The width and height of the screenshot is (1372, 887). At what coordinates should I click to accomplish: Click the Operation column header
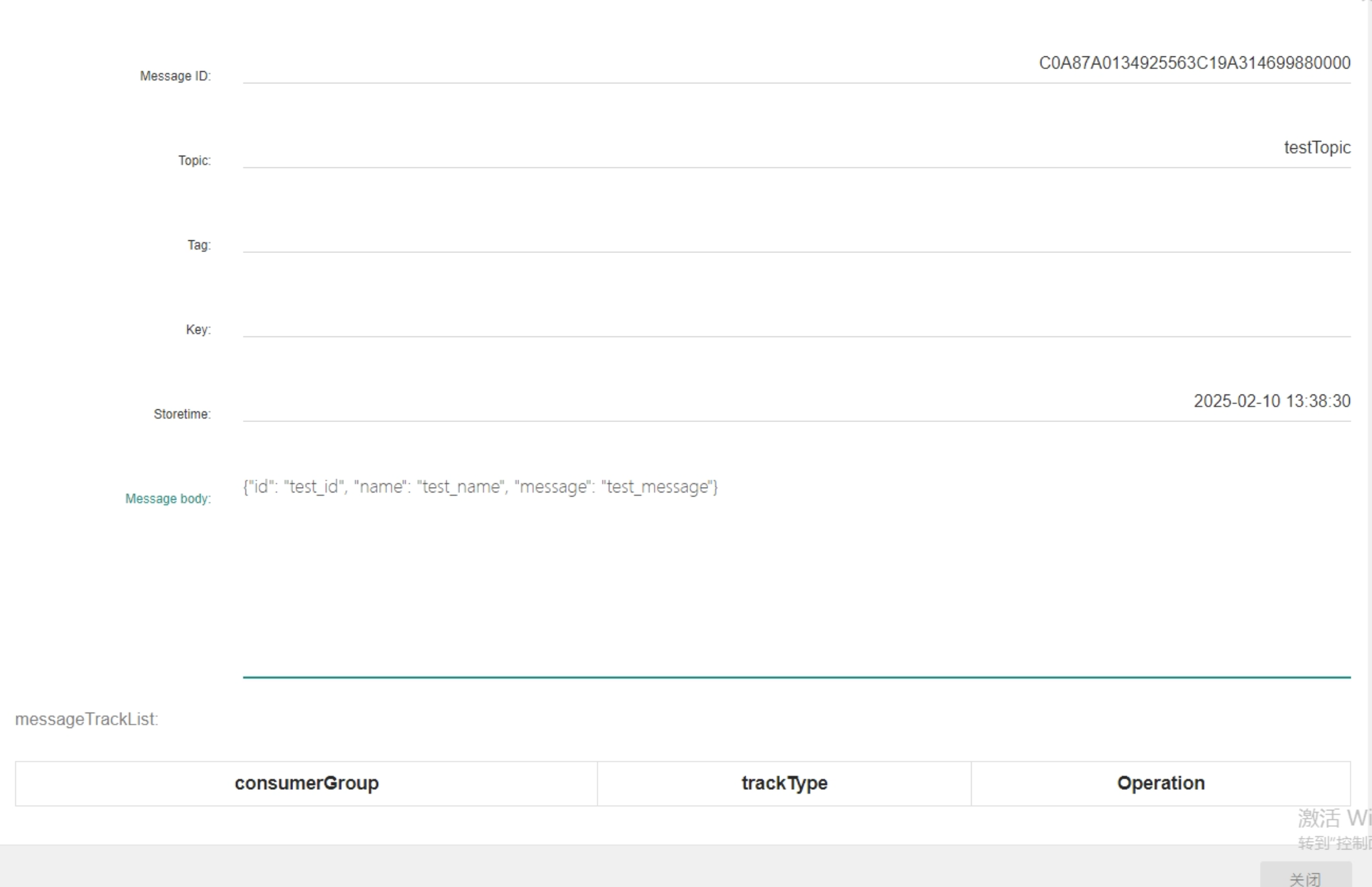click(1160, 783)
